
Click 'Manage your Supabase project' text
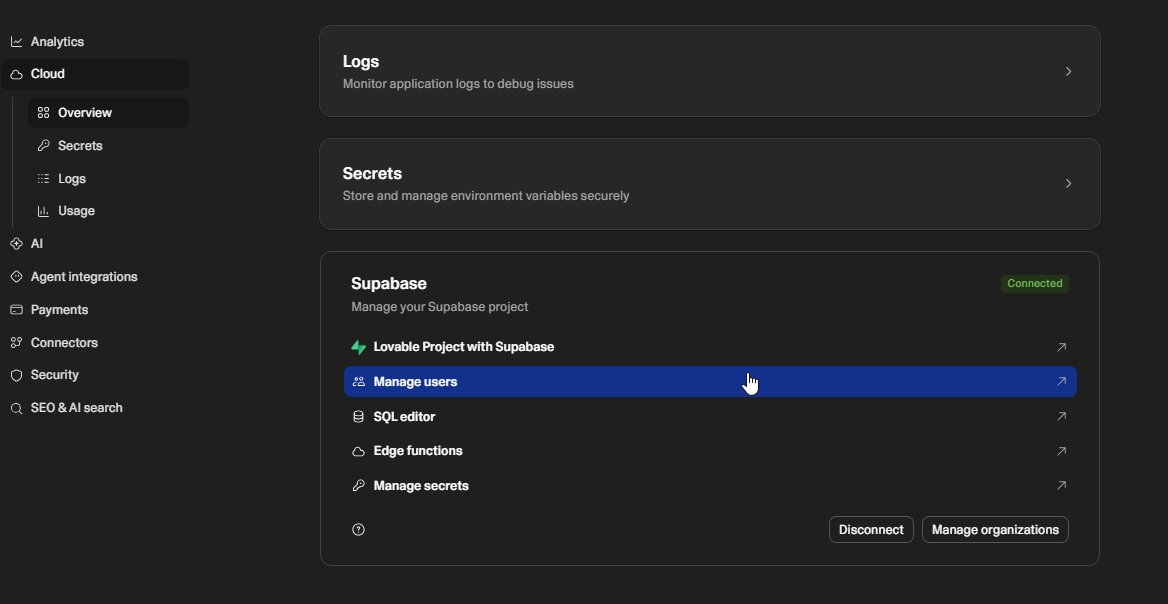(439, 307)
